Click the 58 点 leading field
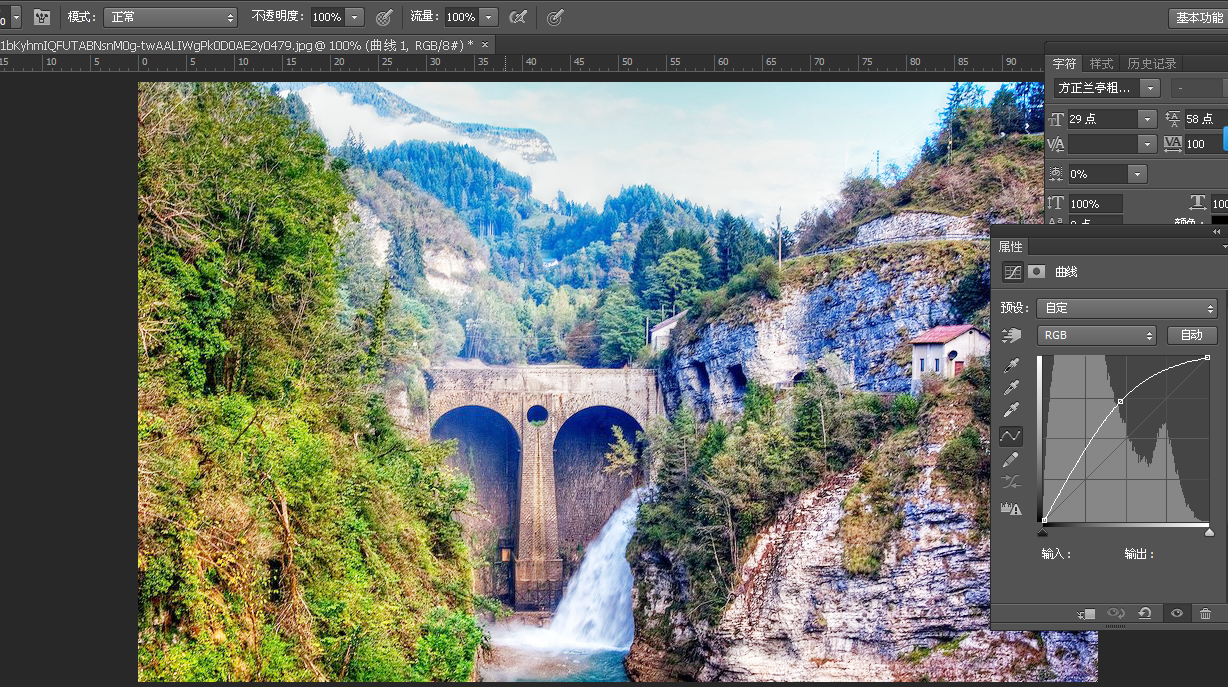 1205,119
